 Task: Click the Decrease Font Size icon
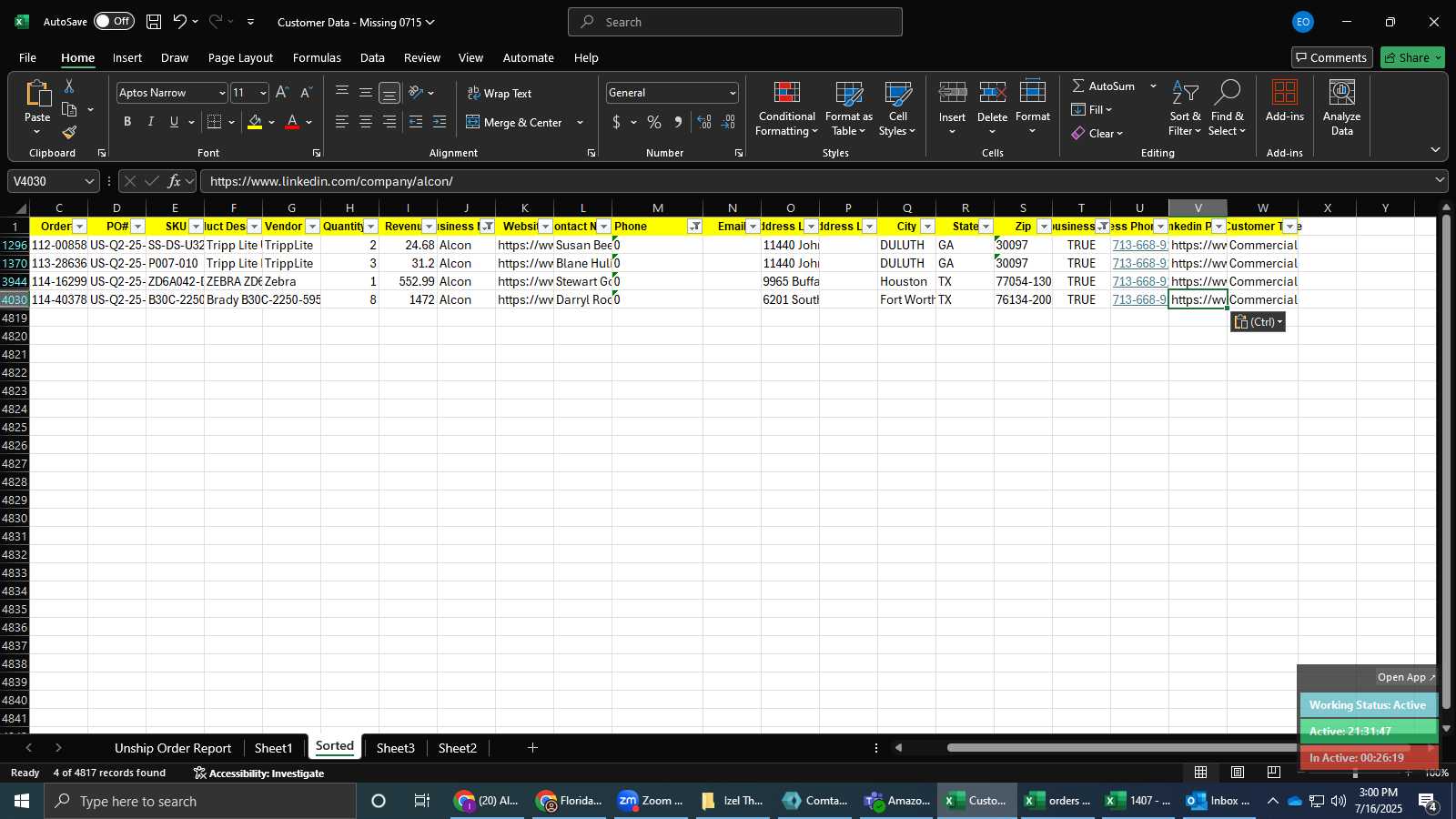point(306,93)
